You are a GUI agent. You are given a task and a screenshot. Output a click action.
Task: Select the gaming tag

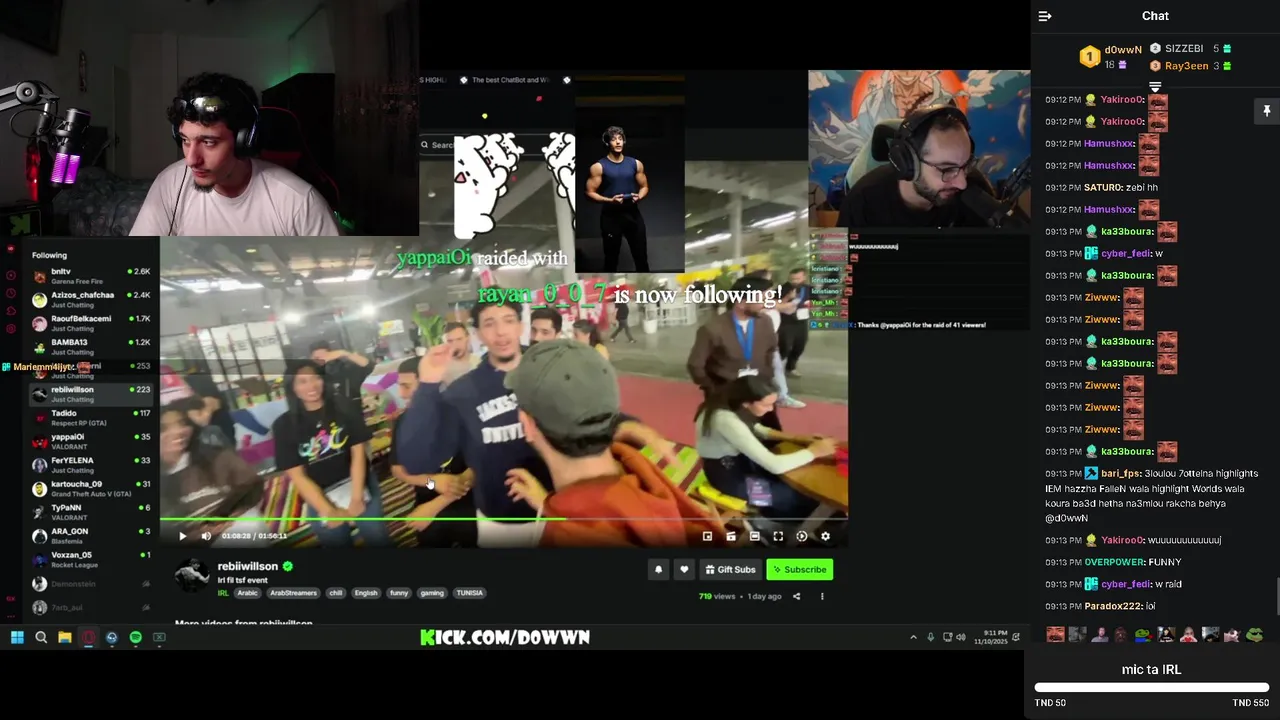432,593
